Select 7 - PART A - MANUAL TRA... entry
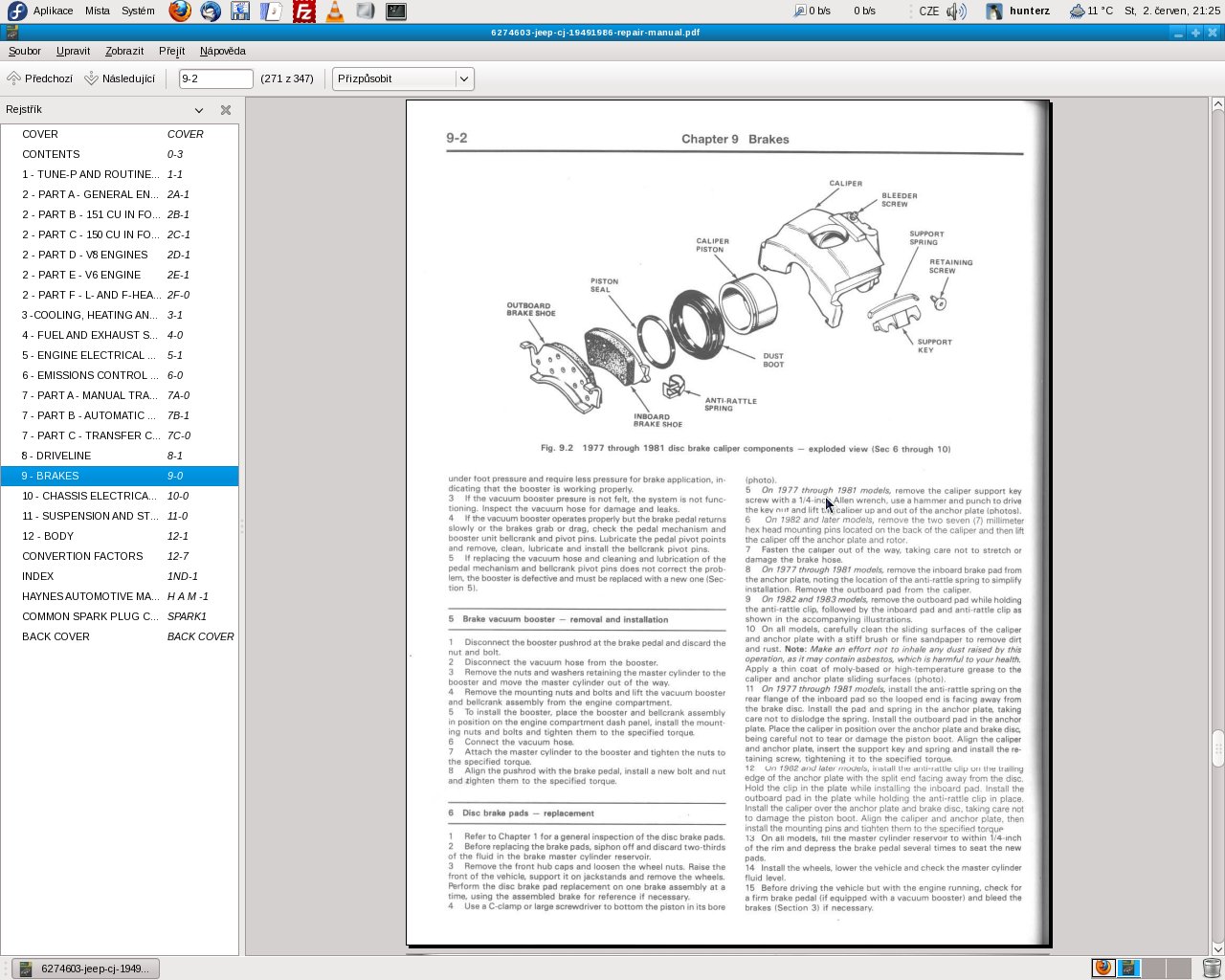This screenshot has height=980, width=1225. pos(120,395)
